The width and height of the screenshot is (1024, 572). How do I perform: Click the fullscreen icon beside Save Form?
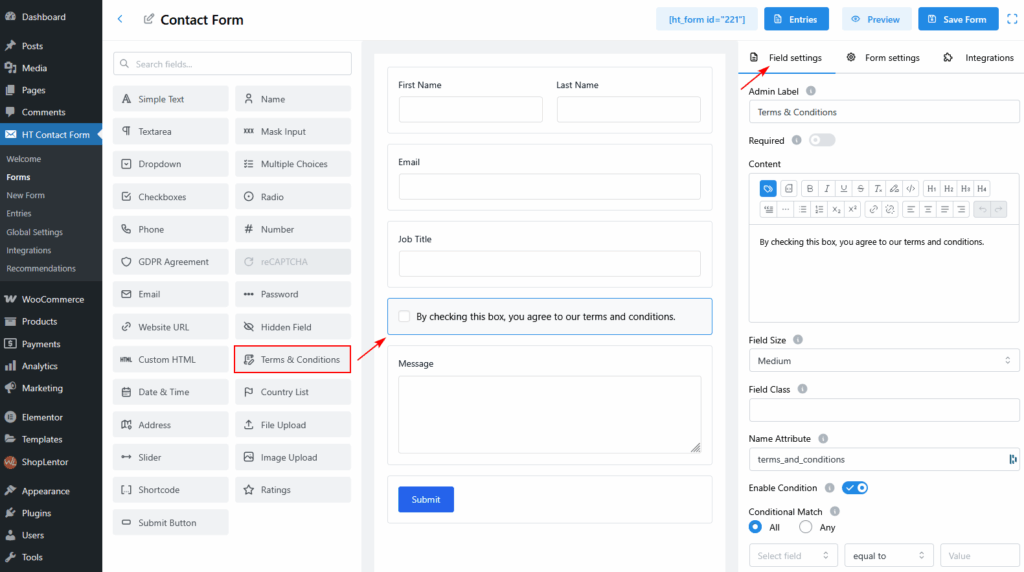[1011, 19]
